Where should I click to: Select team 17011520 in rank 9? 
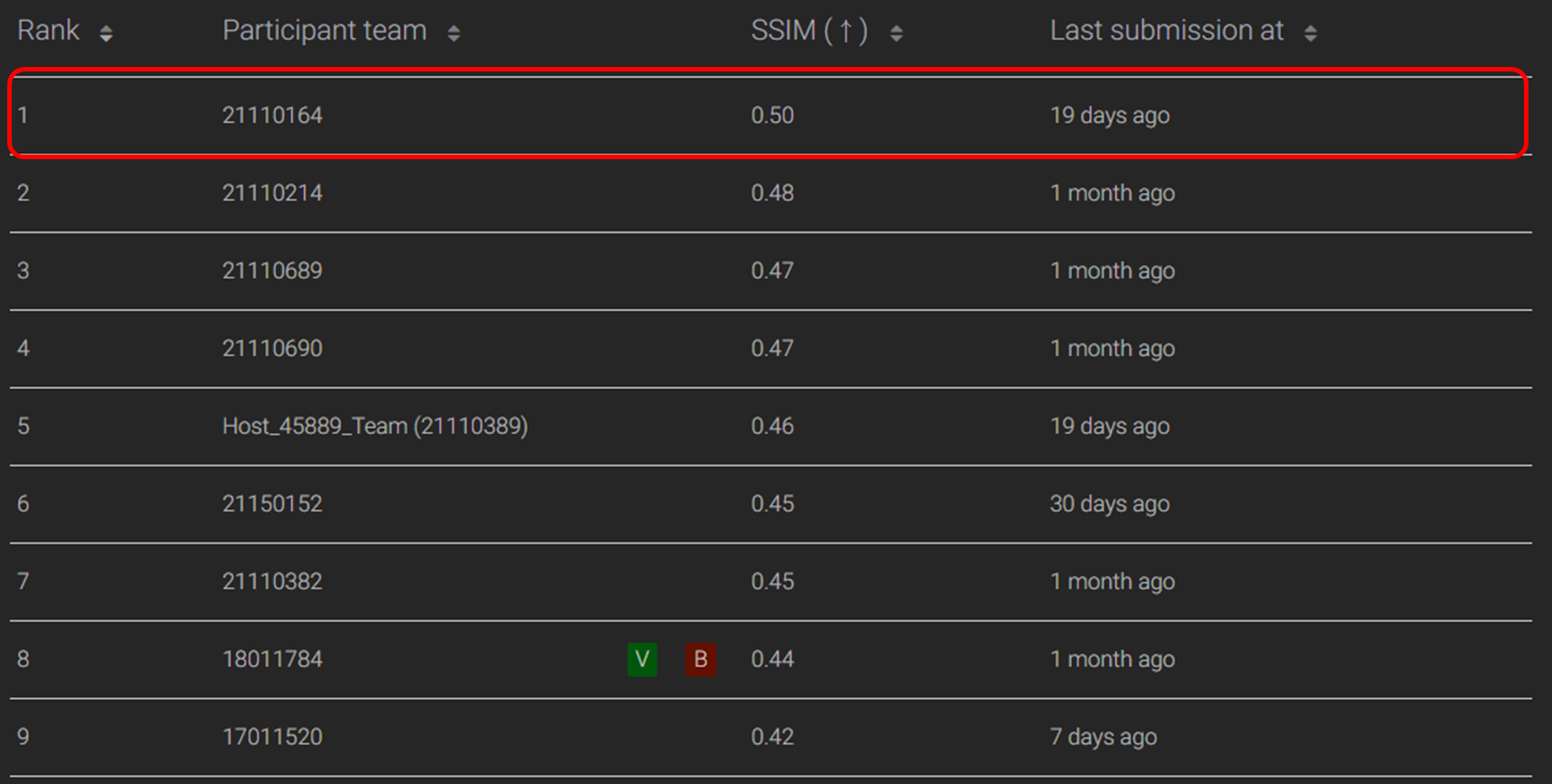[272, 737]
